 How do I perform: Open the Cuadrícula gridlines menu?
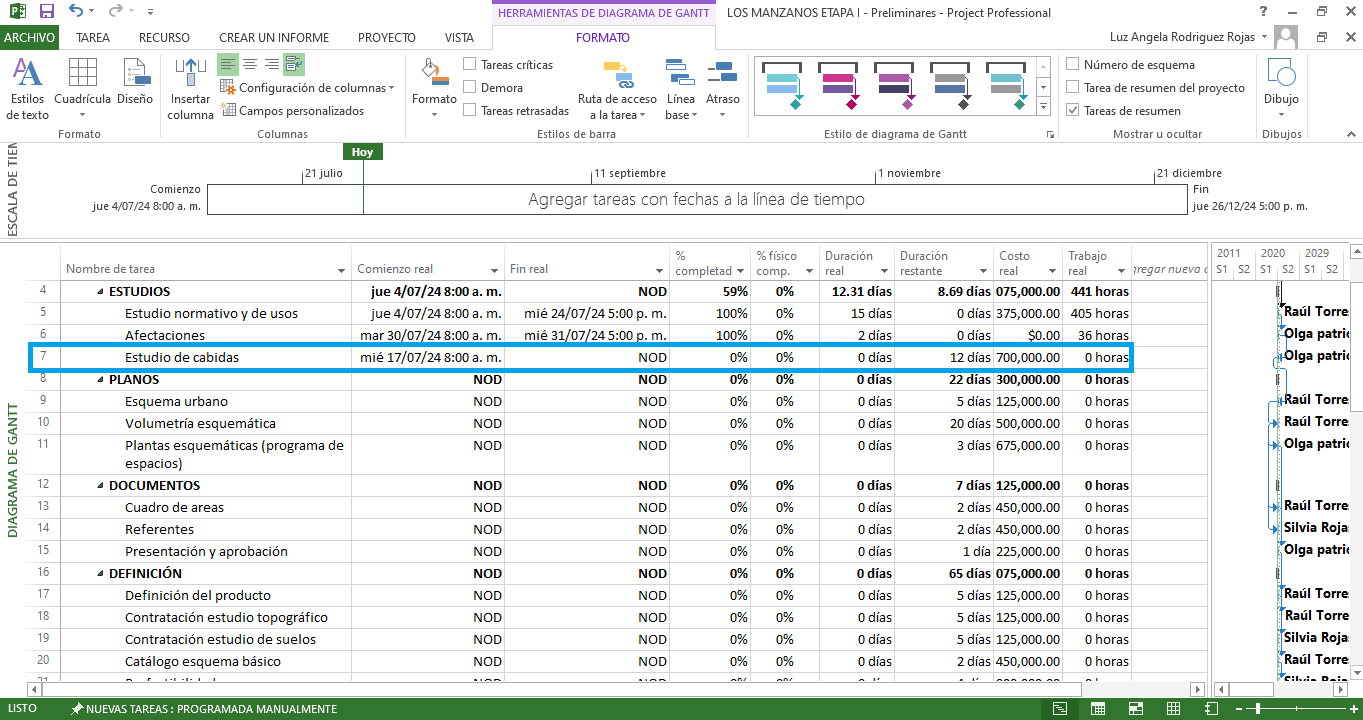pyautogui.click(x=82, y=88)
